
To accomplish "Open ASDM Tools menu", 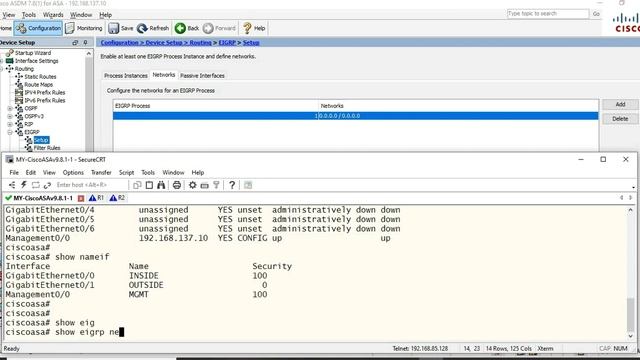I will (29, 15).
